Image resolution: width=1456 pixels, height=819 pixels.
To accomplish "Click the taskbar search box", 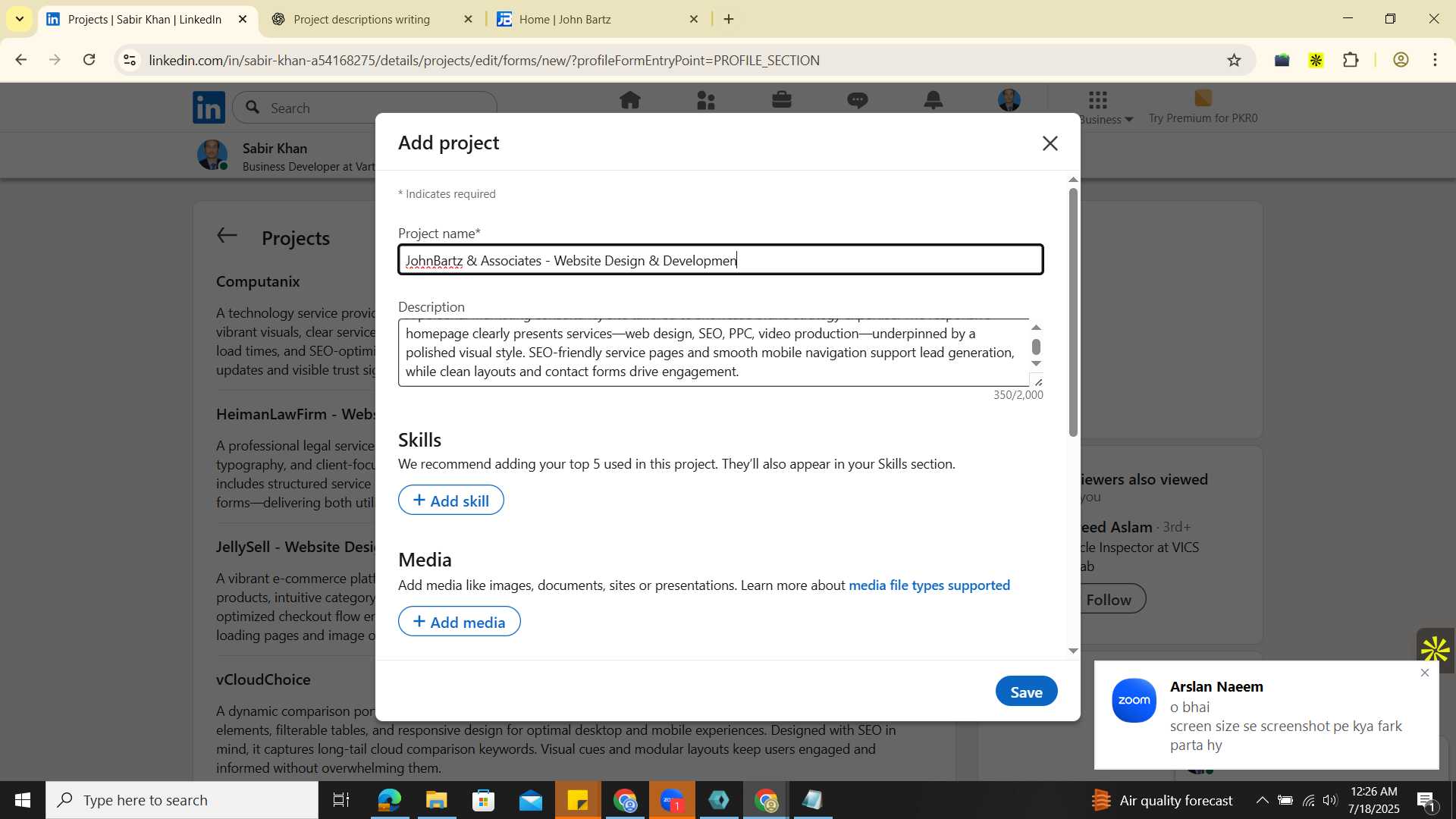I will coord(182,800).
